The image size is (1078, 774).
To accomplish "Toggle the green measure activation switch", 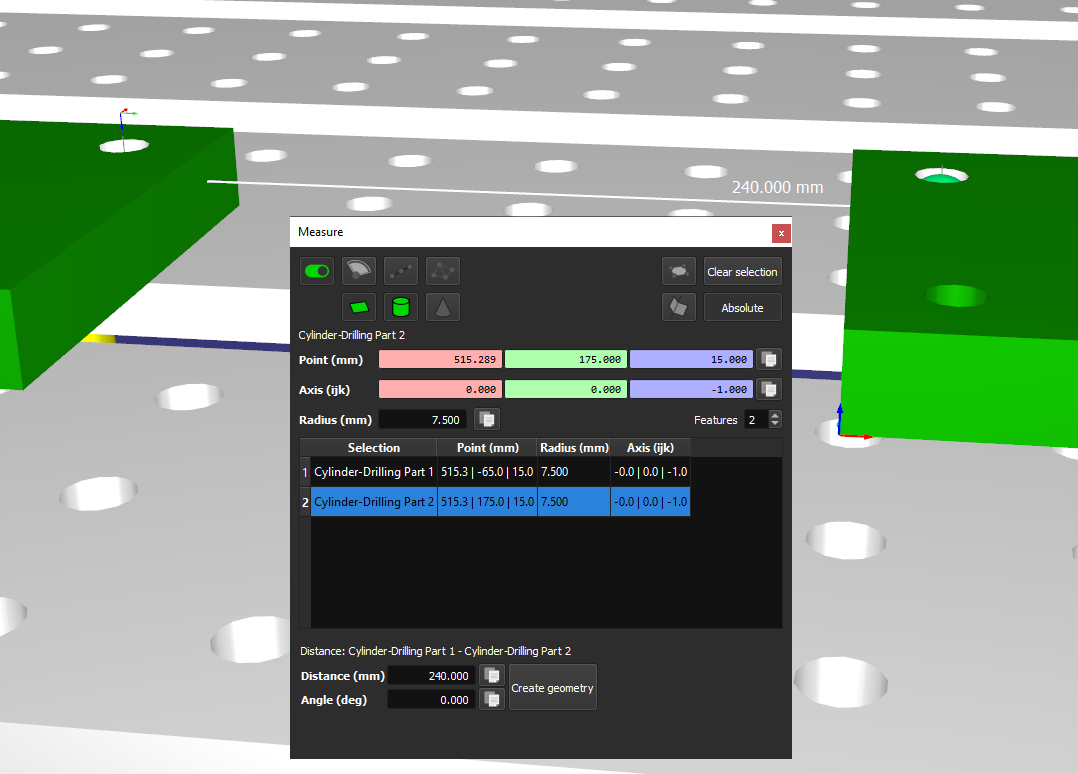I will (x=317, y=271).
